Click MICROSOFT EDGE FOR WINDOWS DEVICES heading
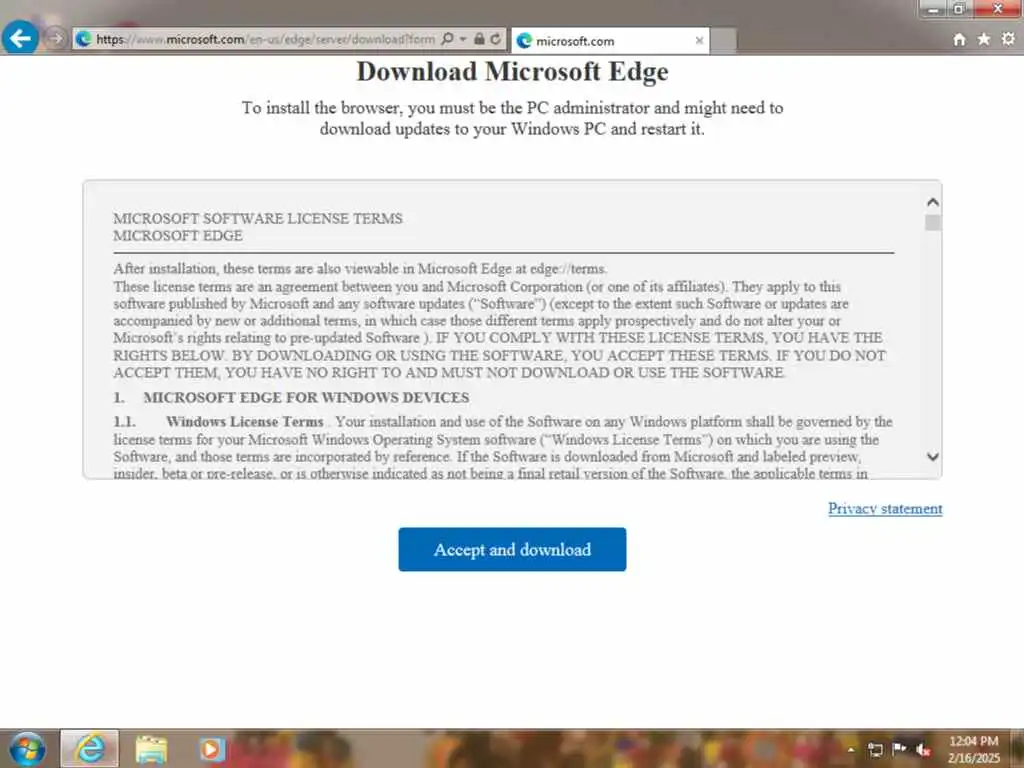 point(306,397)
